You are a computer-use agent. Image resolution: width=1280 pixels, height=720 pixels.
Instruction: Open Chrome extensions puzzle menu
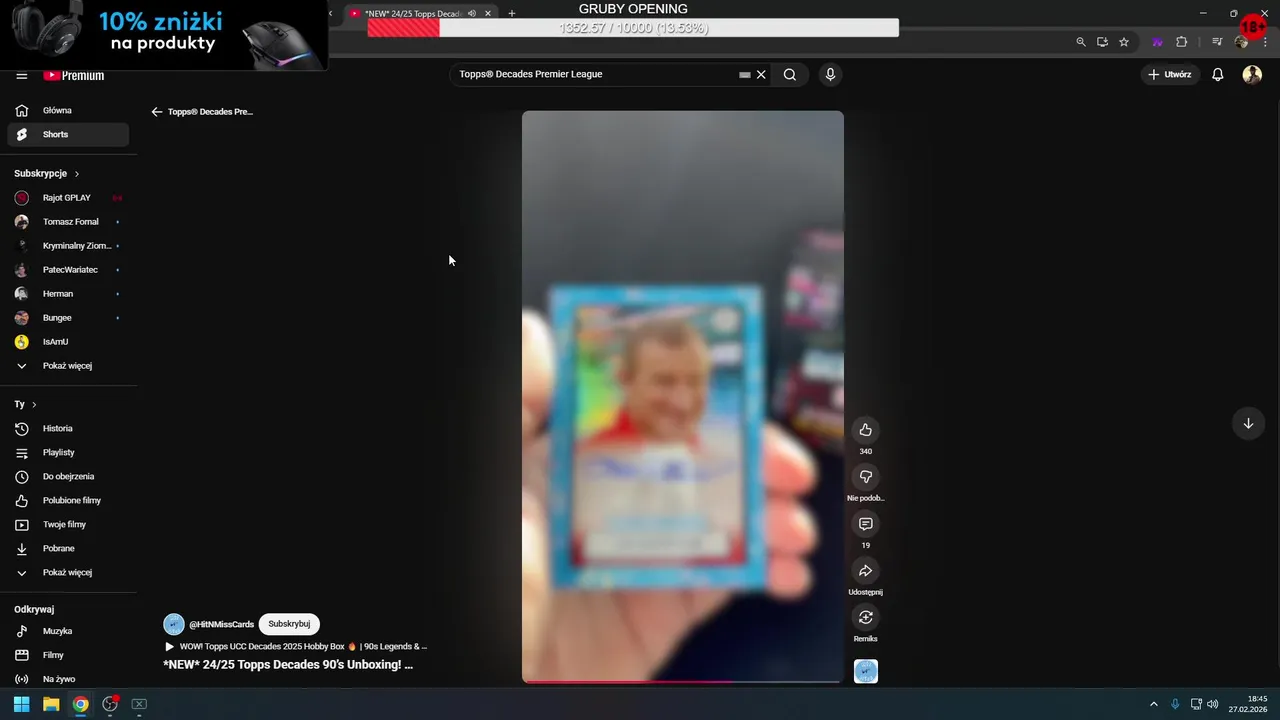coord(1182,42)
